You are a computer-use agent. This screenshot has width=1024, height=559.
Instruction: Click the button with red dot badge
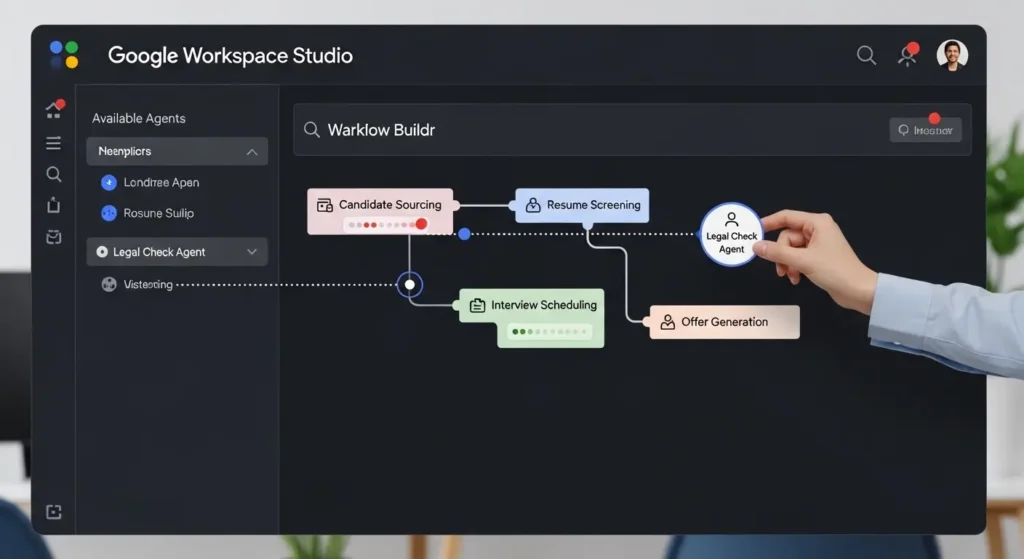[925, 129]
